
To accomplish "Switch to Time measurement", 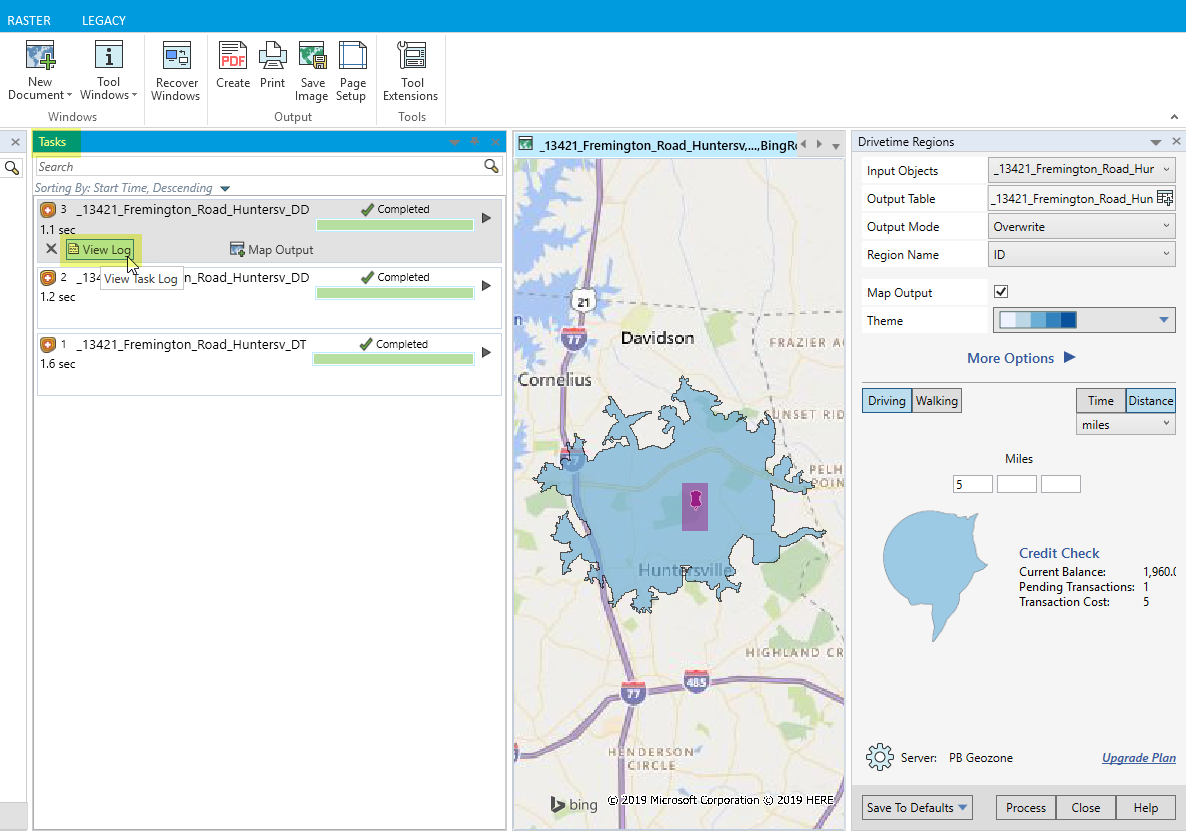I will [x=1101, y=401].
